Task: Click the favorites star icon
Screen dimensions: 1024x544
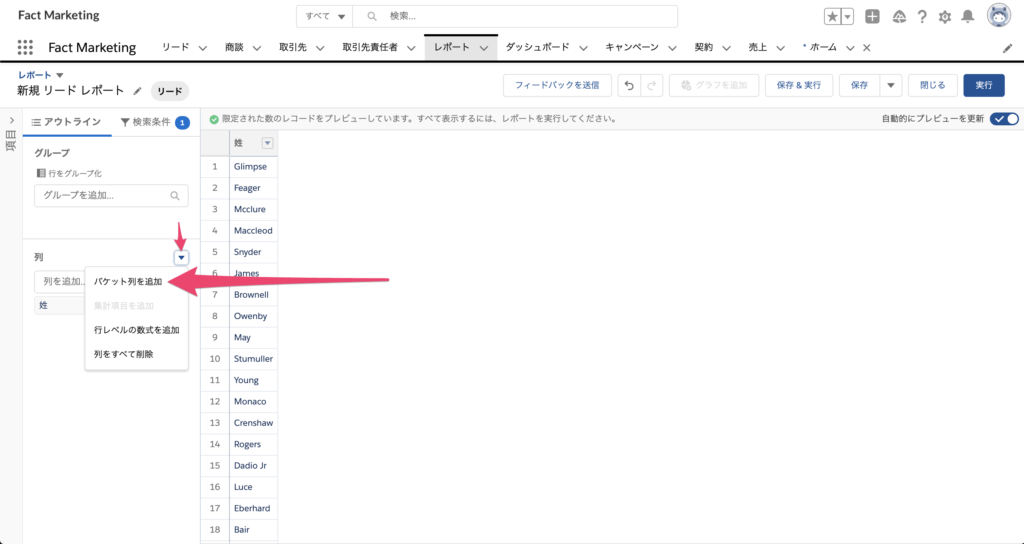Action: tap(833, 17)
